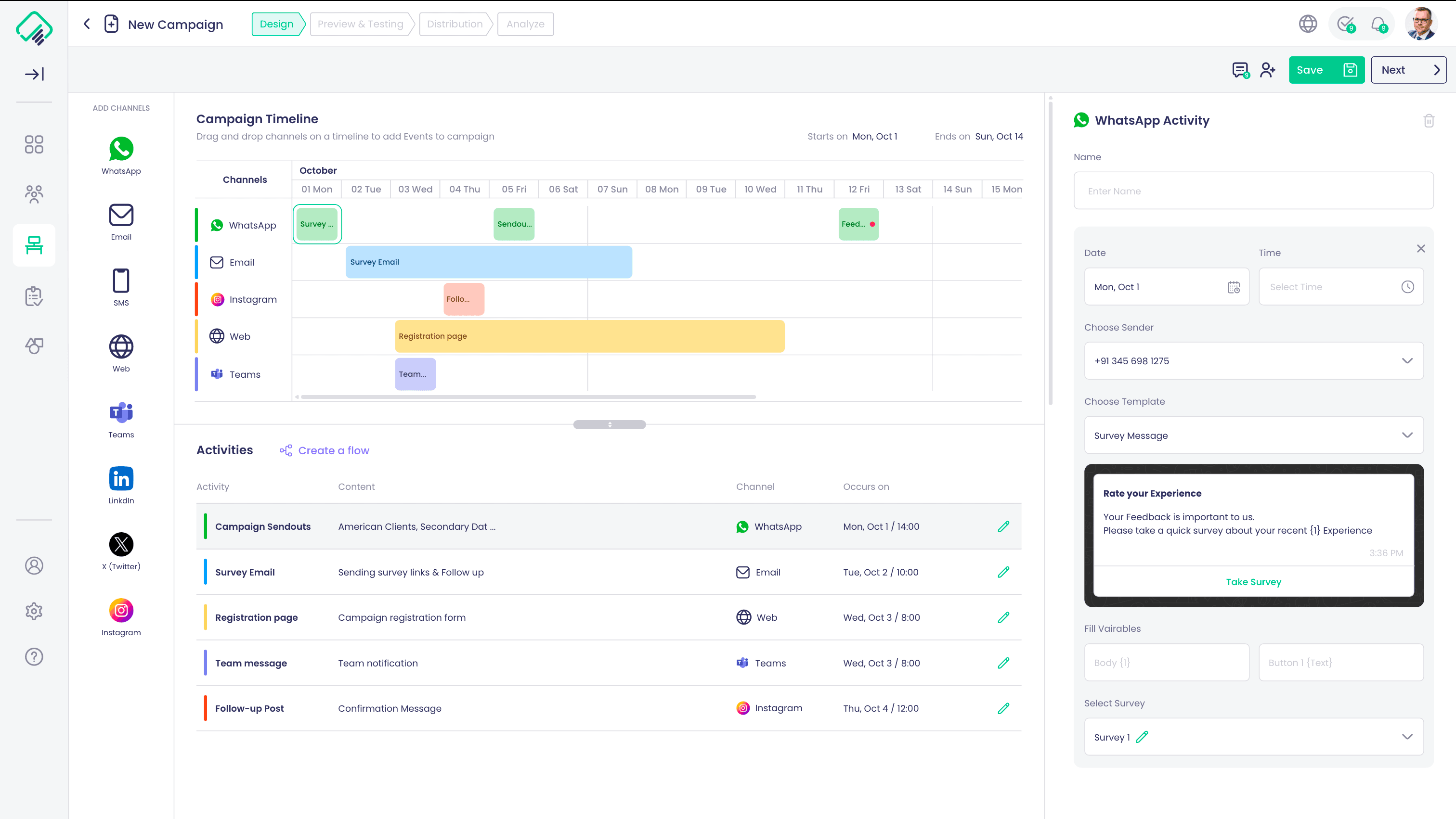
Task: Open the calendar picker in Date field
Action: click(1233, 287)
